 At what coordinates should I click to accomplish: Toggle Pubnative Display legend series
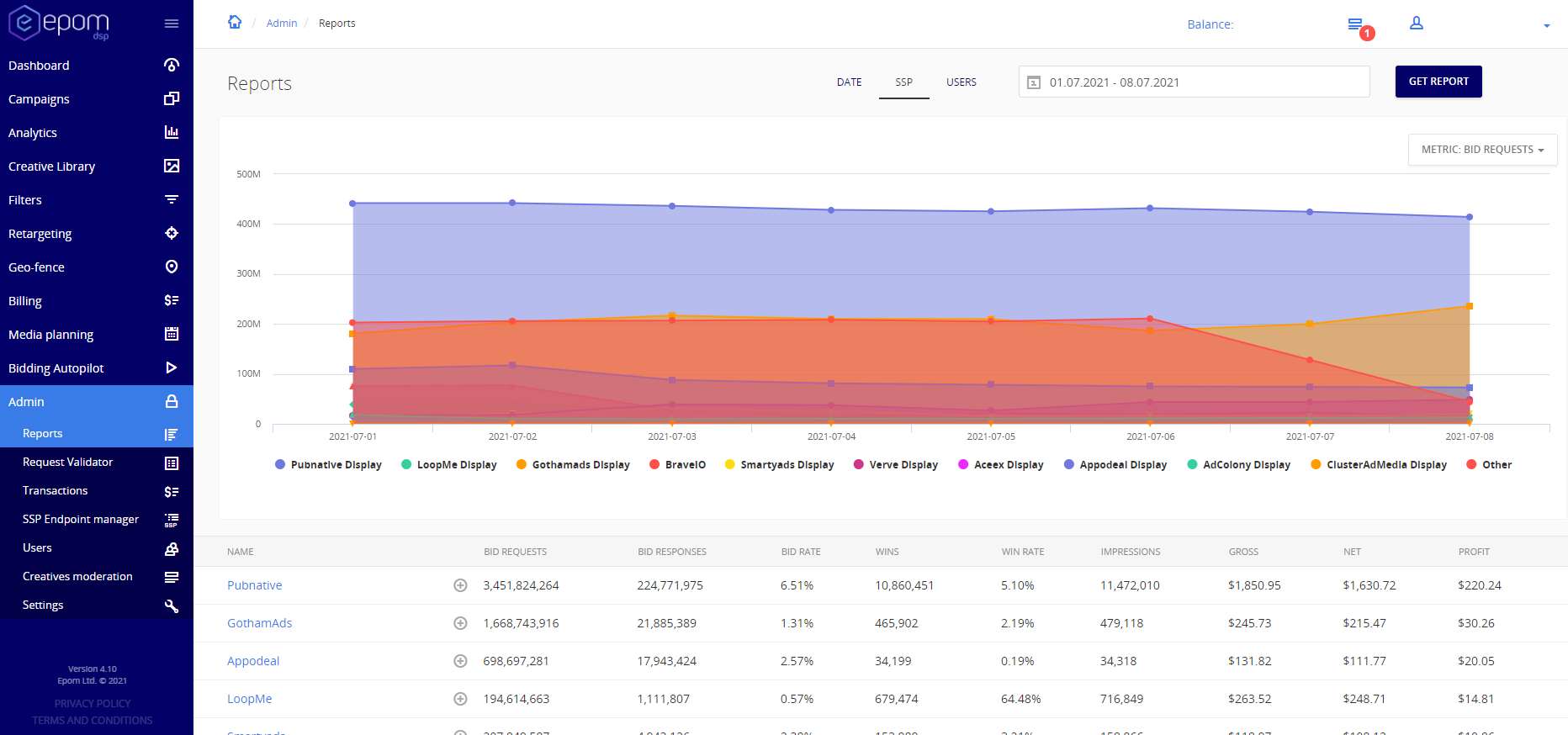click(x=328, y=464)
